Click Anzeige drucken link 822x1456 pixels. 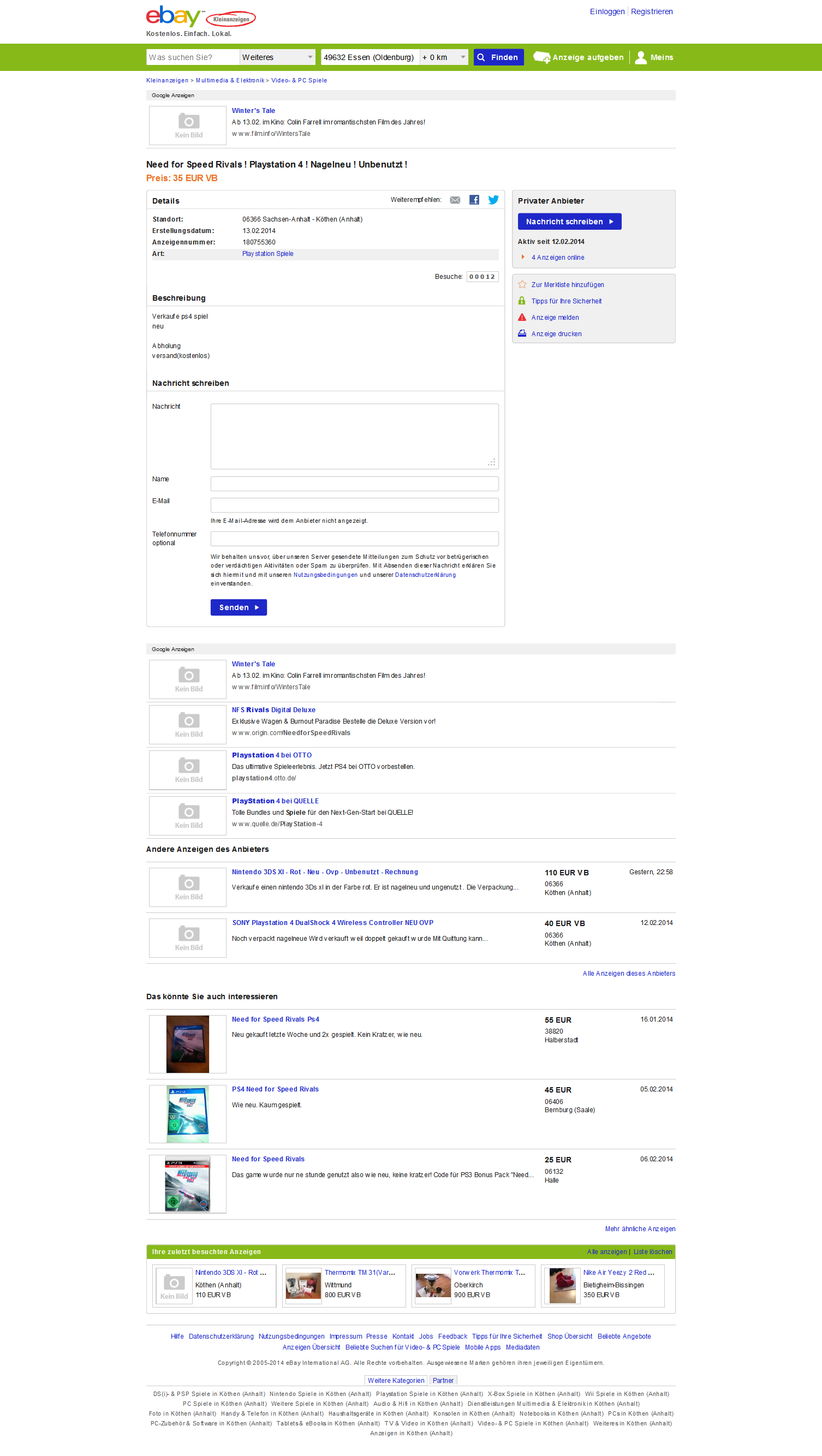[x=556, y=335]
